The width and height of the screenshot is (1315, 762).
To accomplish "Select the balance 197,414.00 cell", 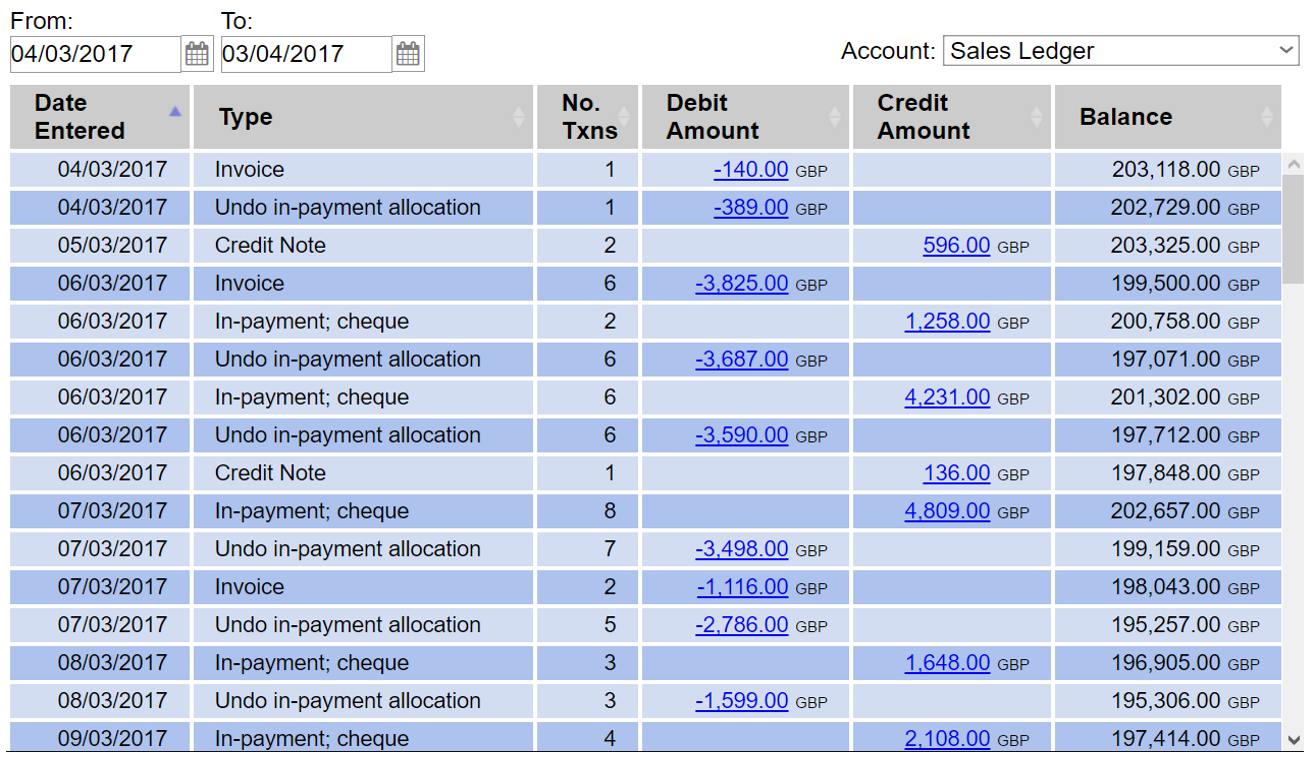I will tap(1167, 738).
